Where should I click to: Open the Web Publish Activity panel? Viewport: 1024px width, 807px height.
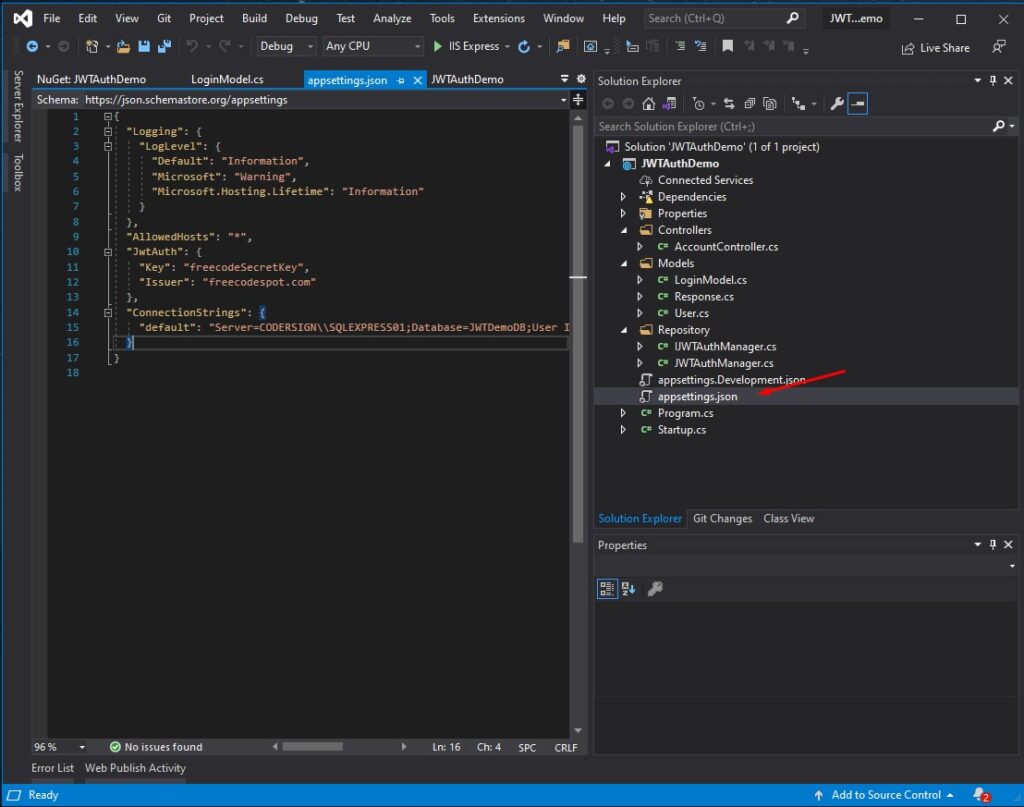(135, 768)
